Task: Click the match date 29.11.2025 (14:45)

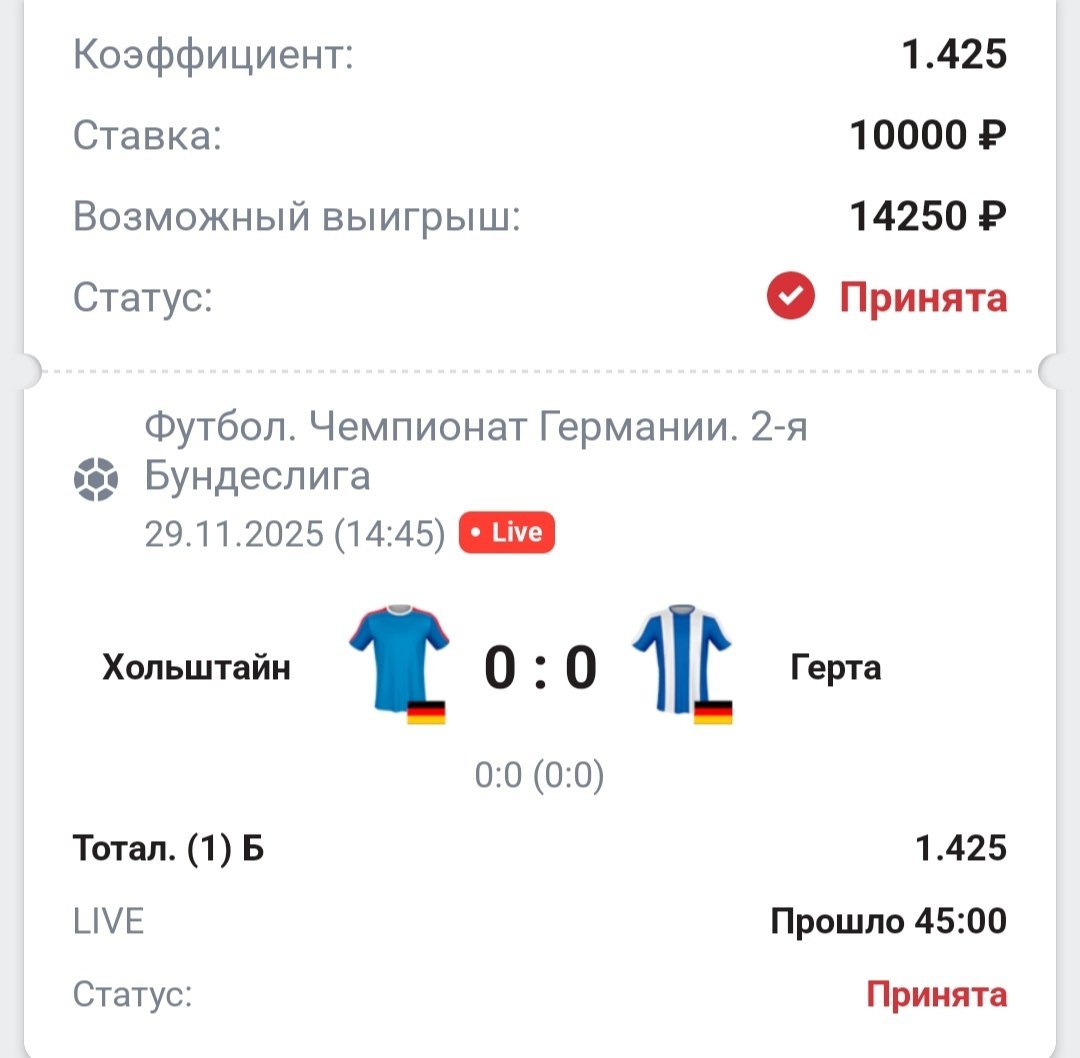Action: [295, 534]
